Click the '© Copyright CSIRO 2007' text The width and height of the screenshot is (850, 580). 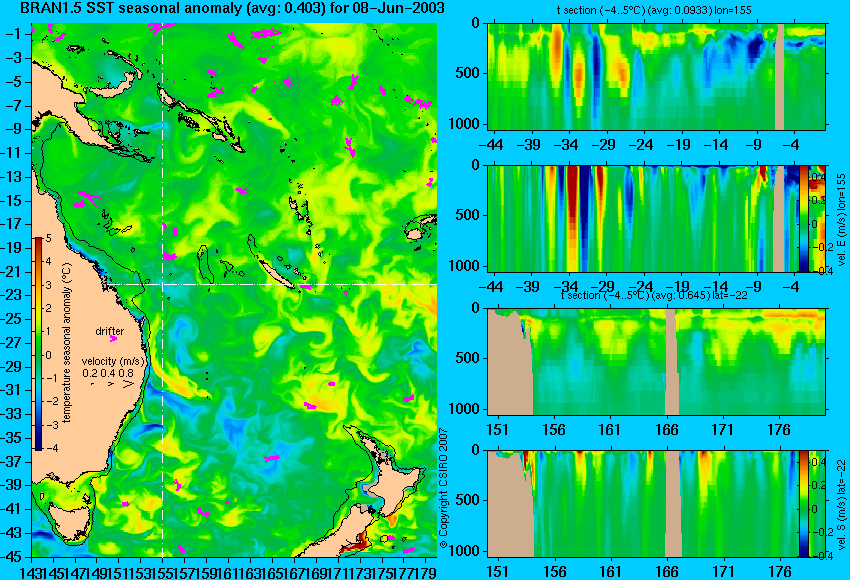click(443, 488)
